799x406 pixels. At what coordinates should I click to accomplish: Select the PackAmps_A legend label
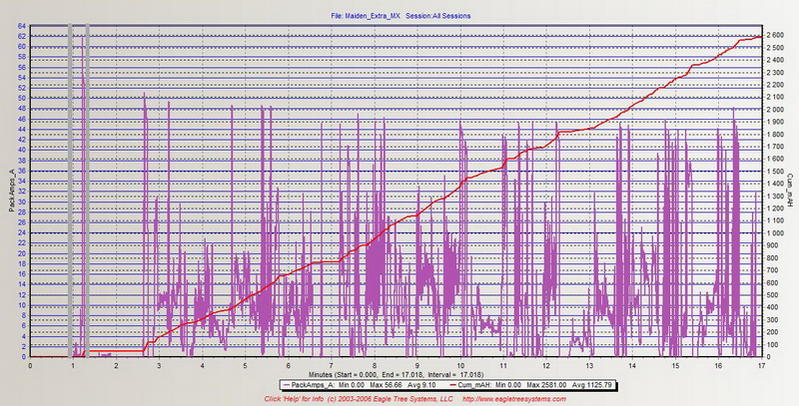pos(305,384)
